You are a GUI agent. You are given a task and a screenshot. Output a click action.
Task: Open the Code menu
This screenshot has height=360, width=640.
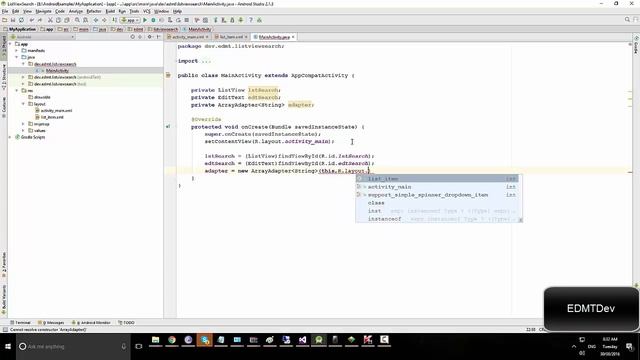(x=60, y=11)
